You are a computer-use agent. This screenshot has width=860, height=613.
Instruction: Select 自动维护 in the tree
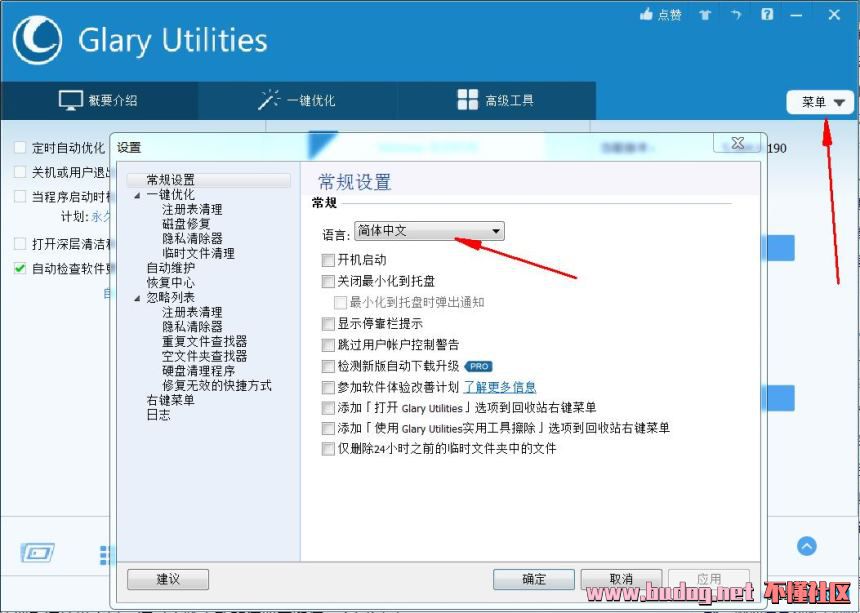(170, 268)
